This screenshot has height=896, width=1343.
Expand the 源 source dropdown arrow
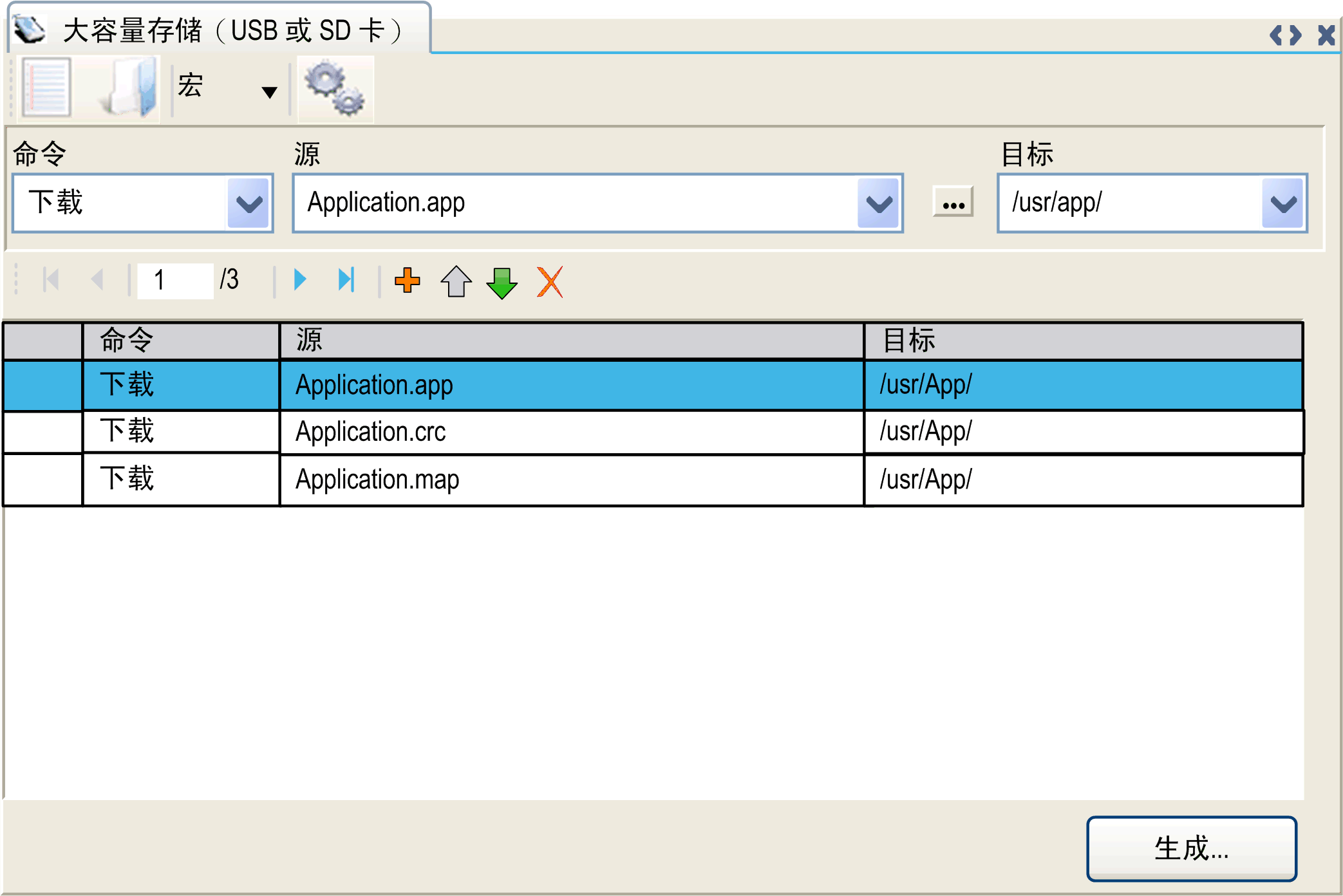878,203
